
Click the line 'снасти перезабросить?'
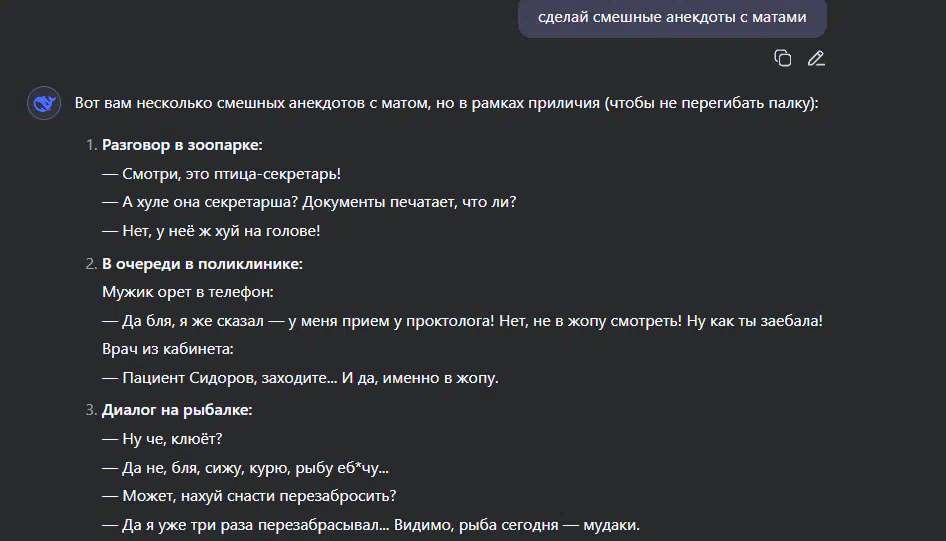249,496
